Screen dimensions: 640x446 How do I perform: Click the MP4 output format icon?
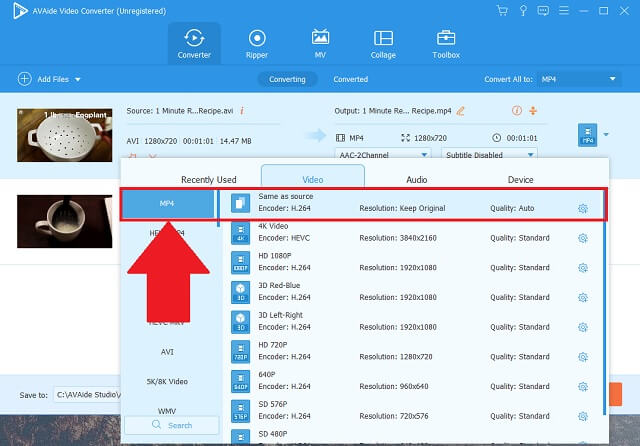pos(587,135)
